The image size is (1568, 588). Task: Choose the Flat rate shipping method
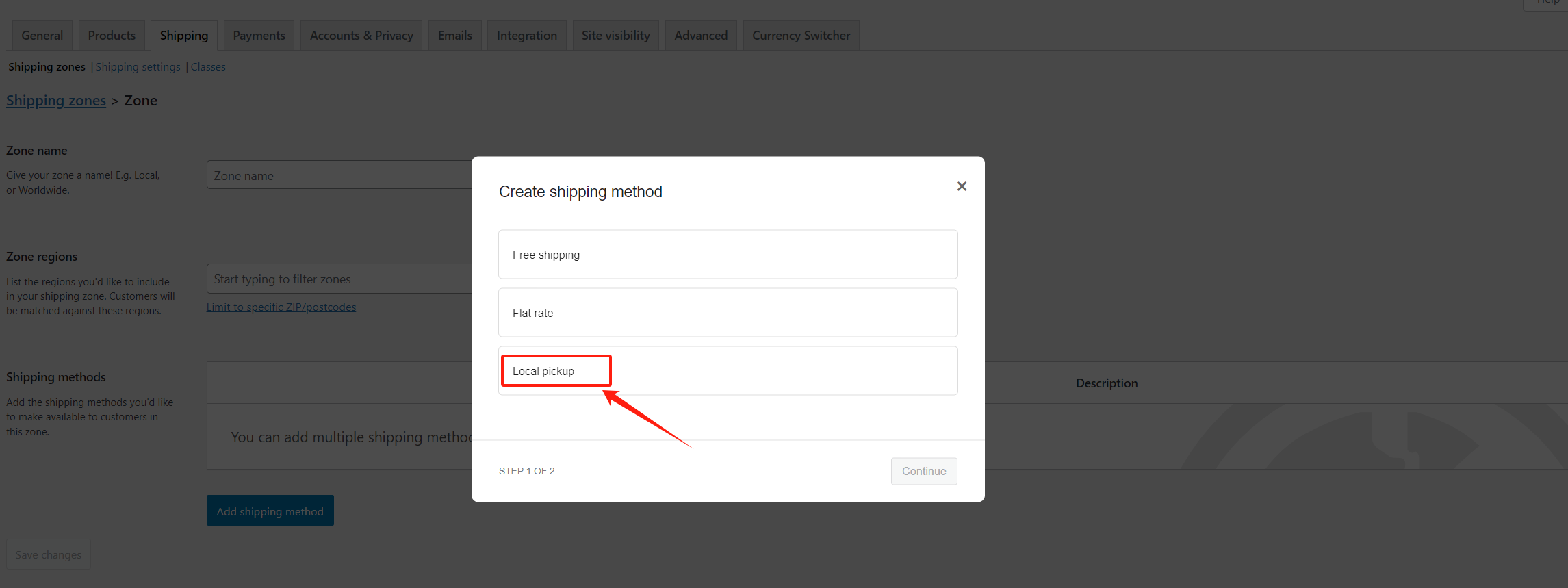click(x=728, y=313)
